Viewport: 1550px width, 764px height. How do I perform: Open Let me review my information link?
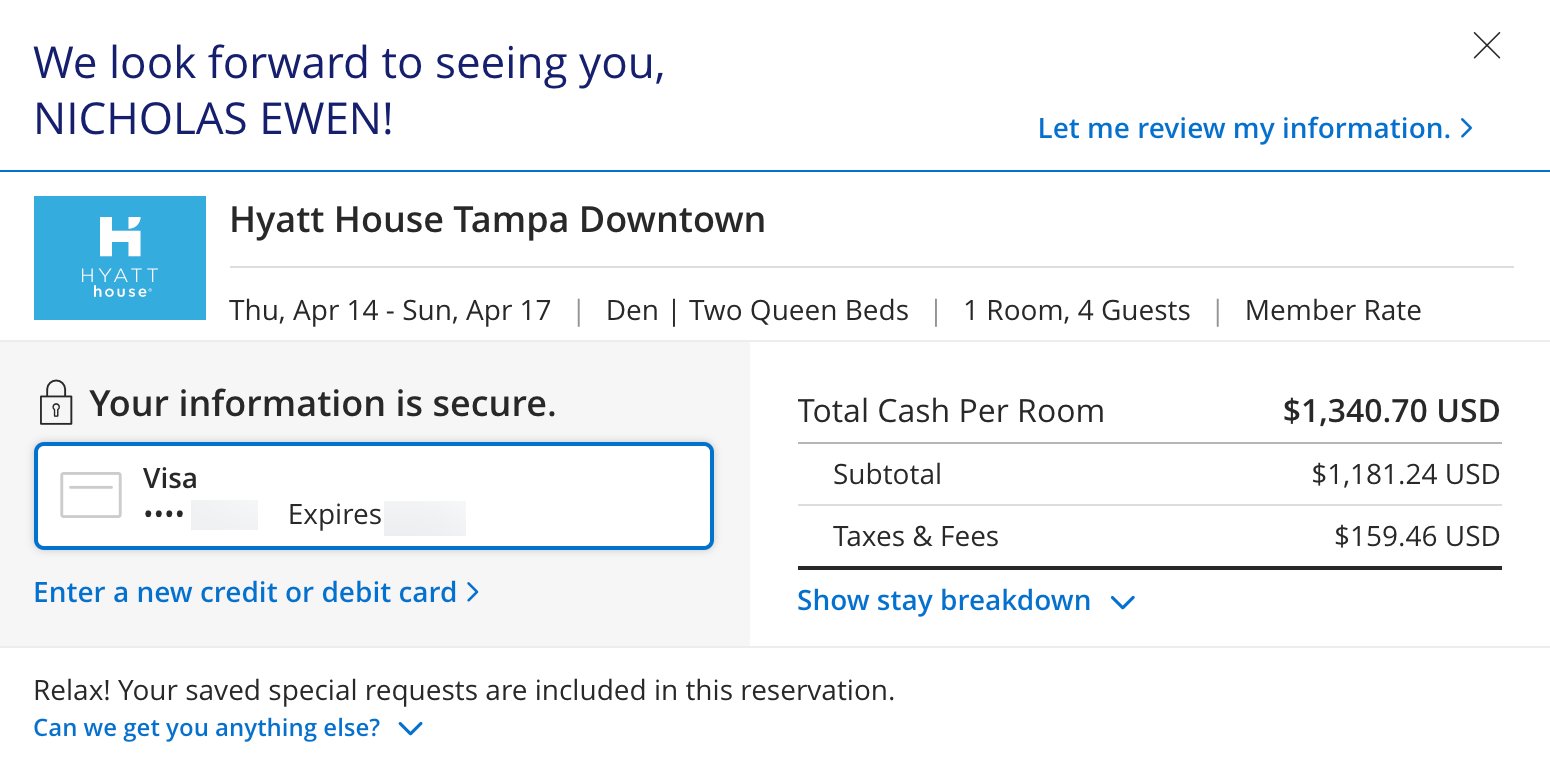pos(1244,128)
